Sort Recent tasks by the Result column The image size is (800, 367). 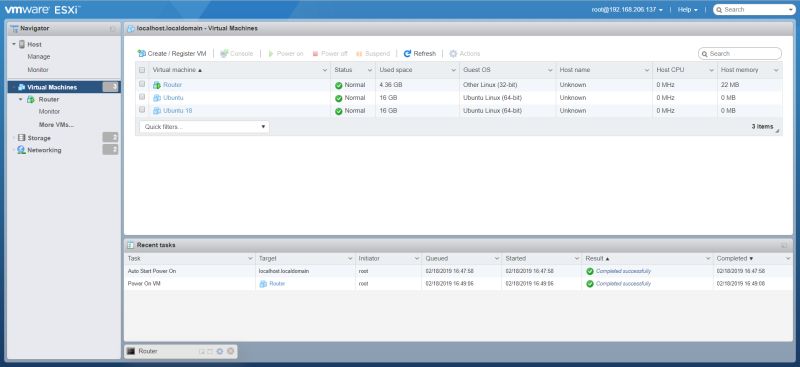point(597,259)
